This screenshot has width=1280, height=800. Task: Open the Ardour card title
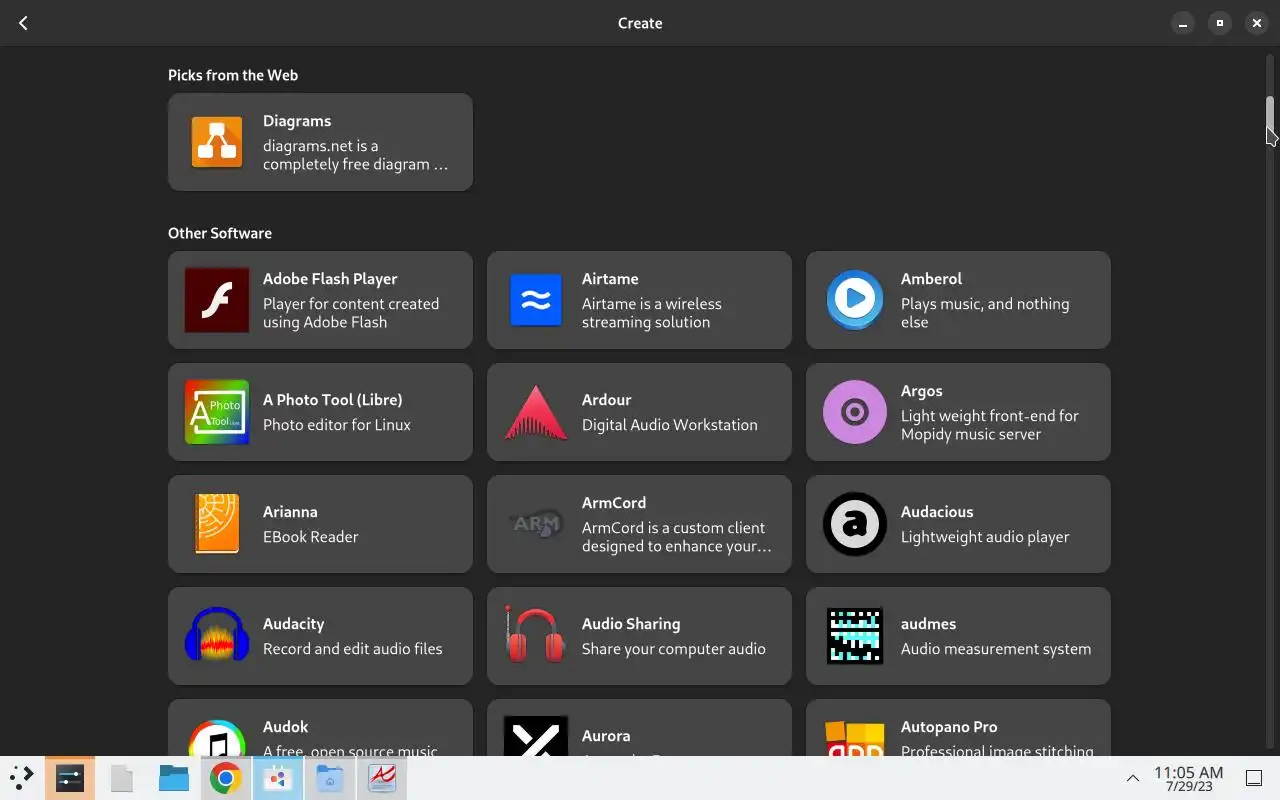pyautogui.click(x=606, y=400)
